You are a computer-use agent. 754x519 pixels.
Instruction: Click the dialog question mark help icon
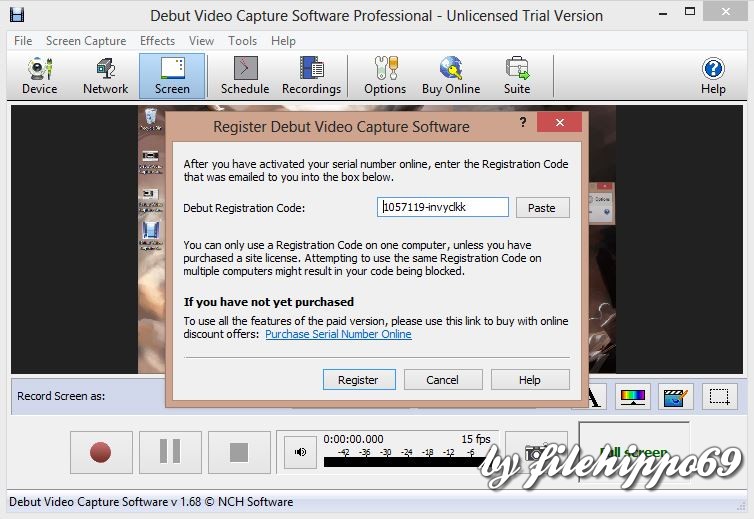pyautogui.click(x=523, y=122)
